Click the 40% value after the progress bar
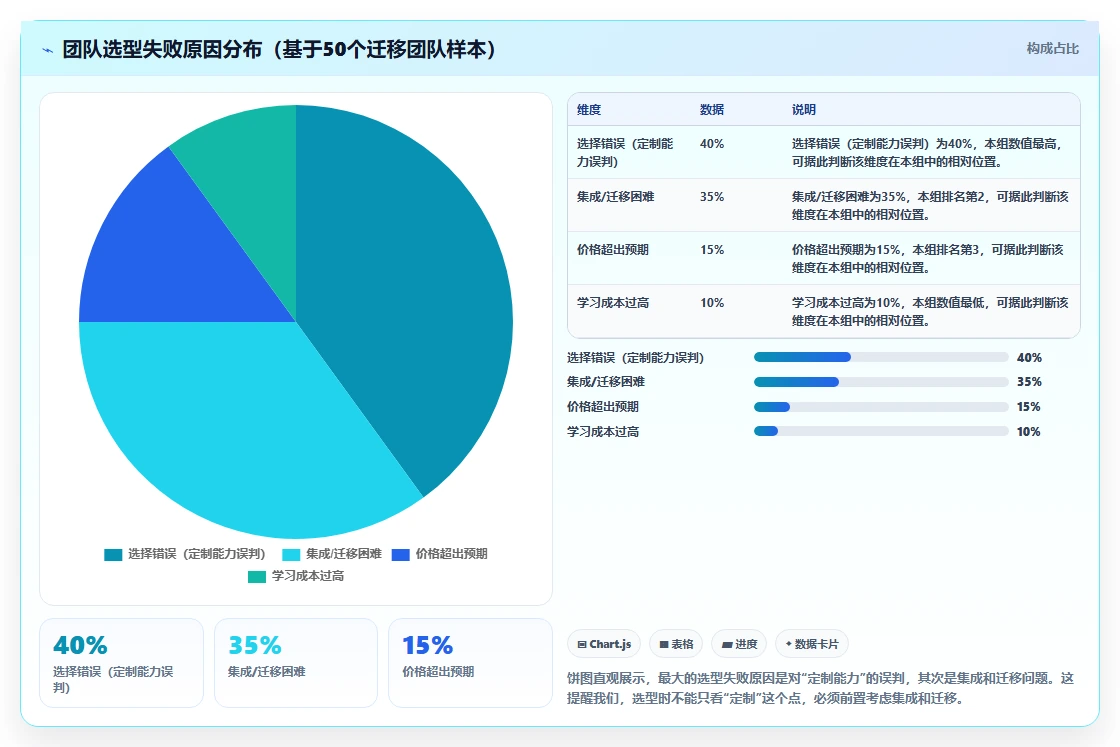This screenshot has height=747, width=1120. [1029, 358]
